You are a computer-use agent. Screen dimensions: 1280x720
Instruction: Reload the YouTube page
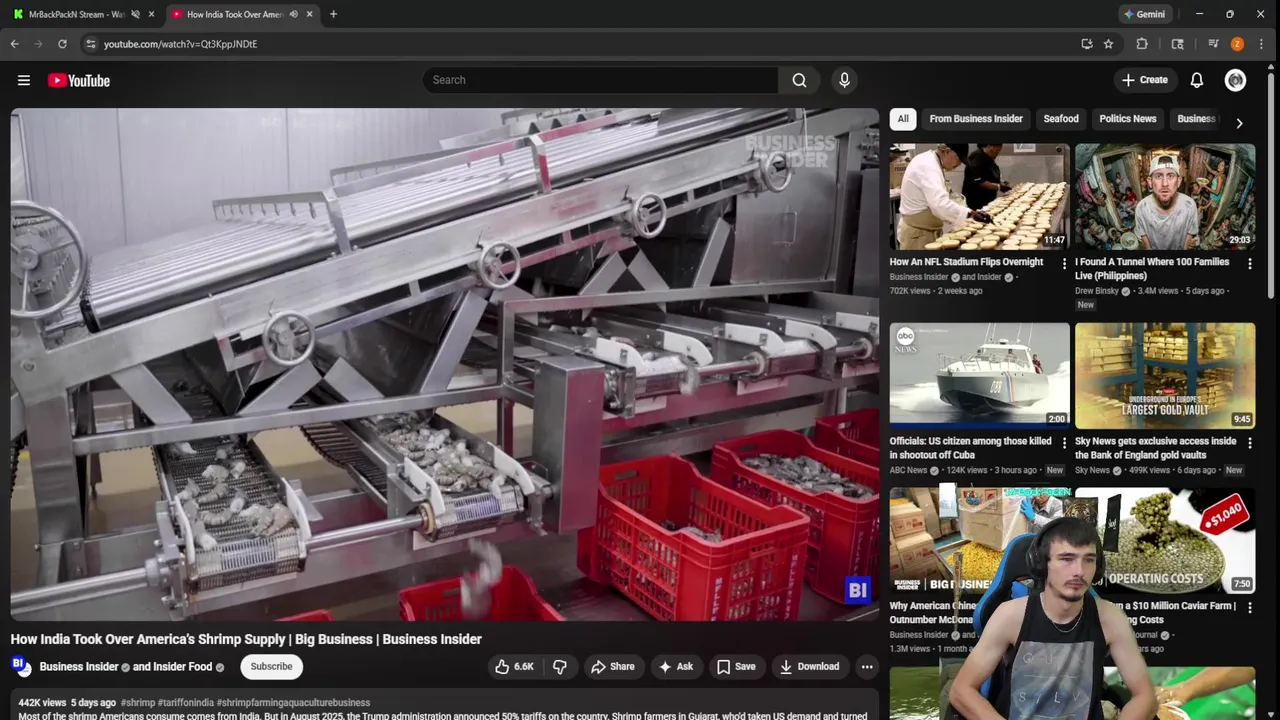(x=62, y=44)
